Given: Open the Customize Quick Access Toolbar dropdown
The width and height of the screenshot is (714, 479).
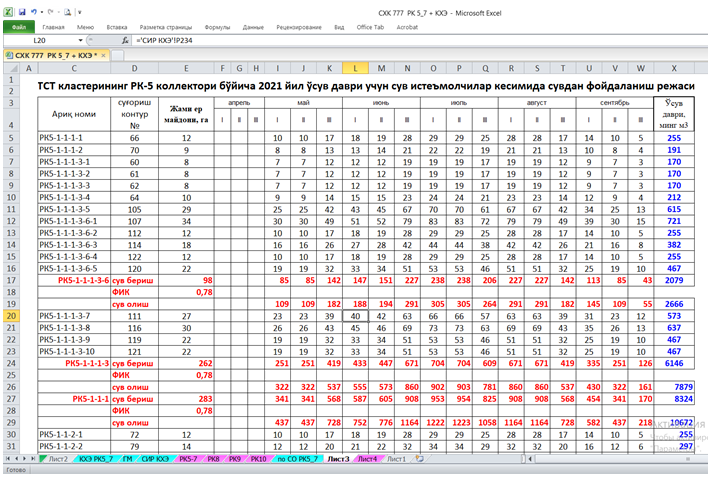Looking at the screenshot, I should pos(79,10).
